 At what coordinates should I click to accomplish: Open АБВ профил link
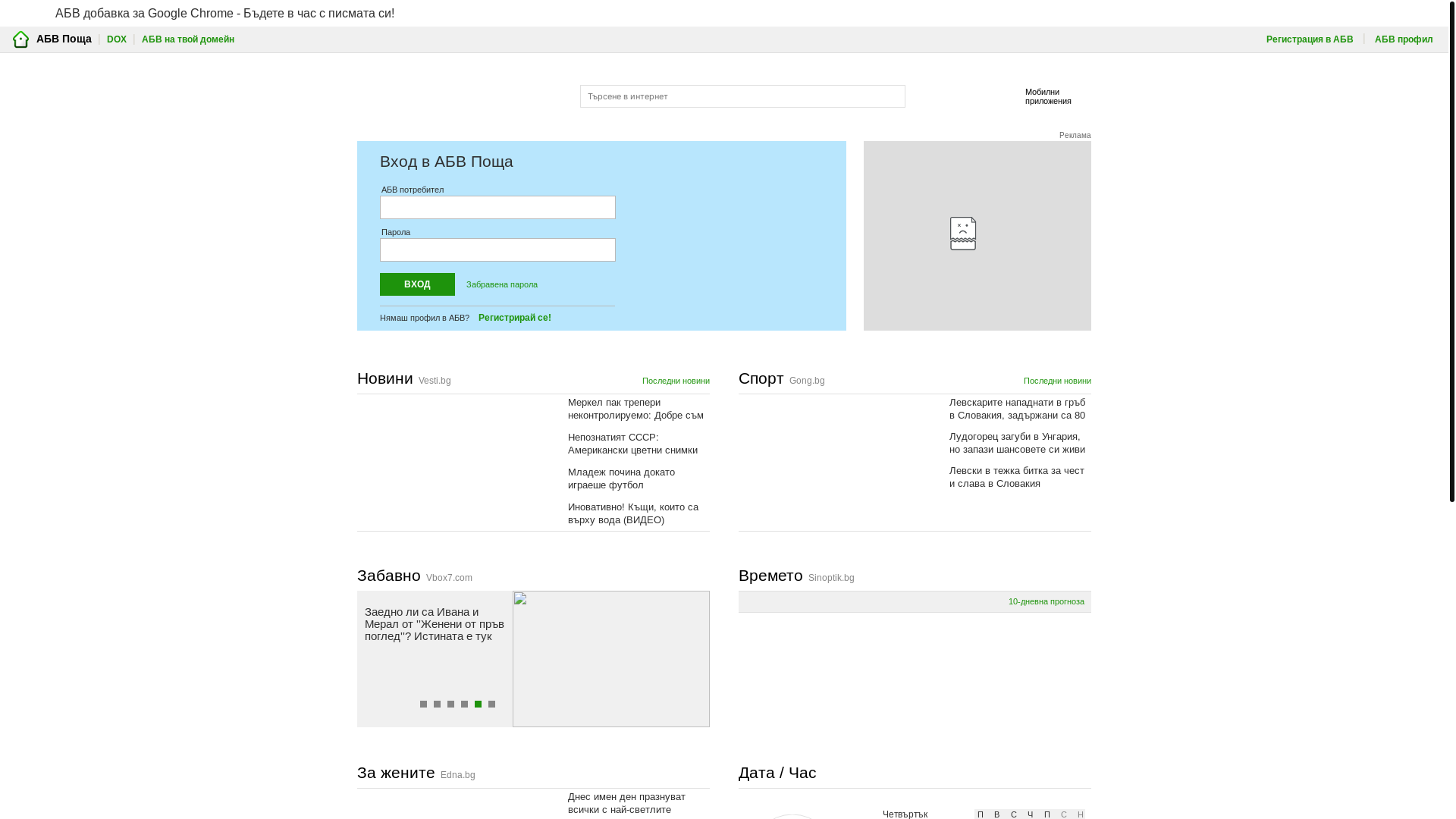(x=1404, y=39)
